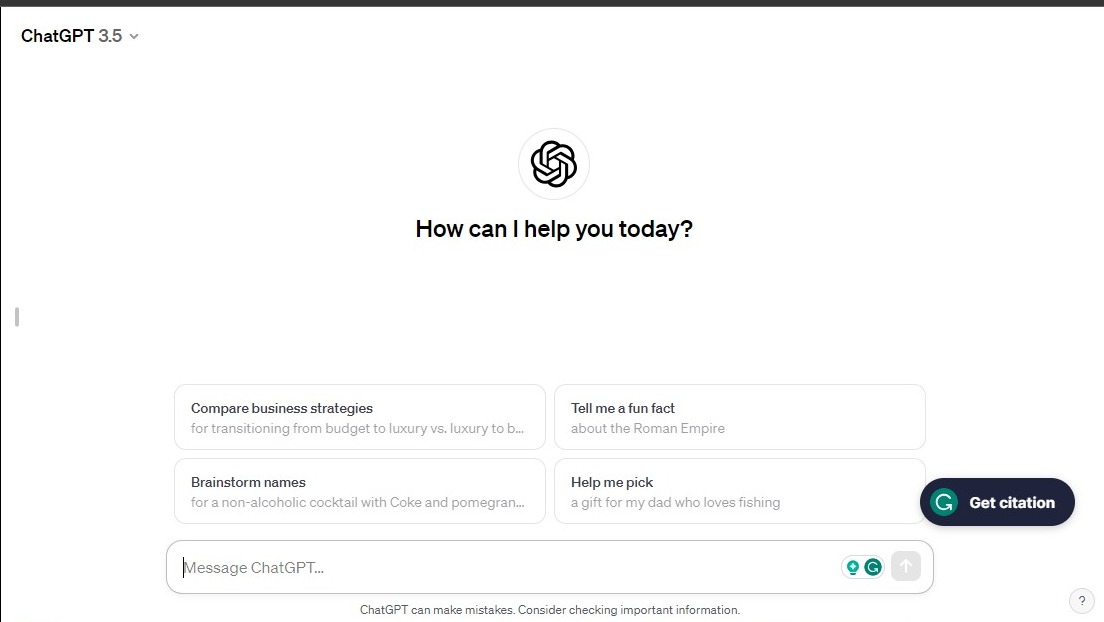Open the question mark help button
Image resolution: width=1104 pixels, height=622 pixels.
tap(1081, 601)
